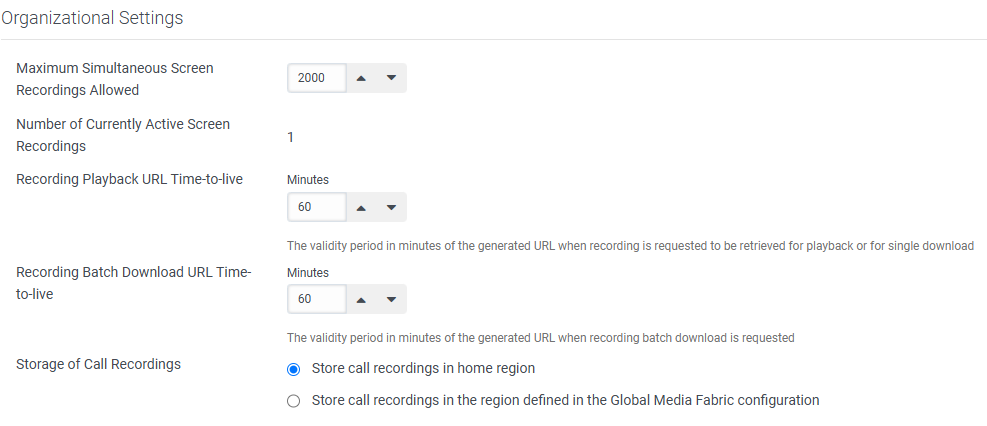
Task: Increase Maximum Simultaneous Screen Recordings value
Action: click(362, 78)
